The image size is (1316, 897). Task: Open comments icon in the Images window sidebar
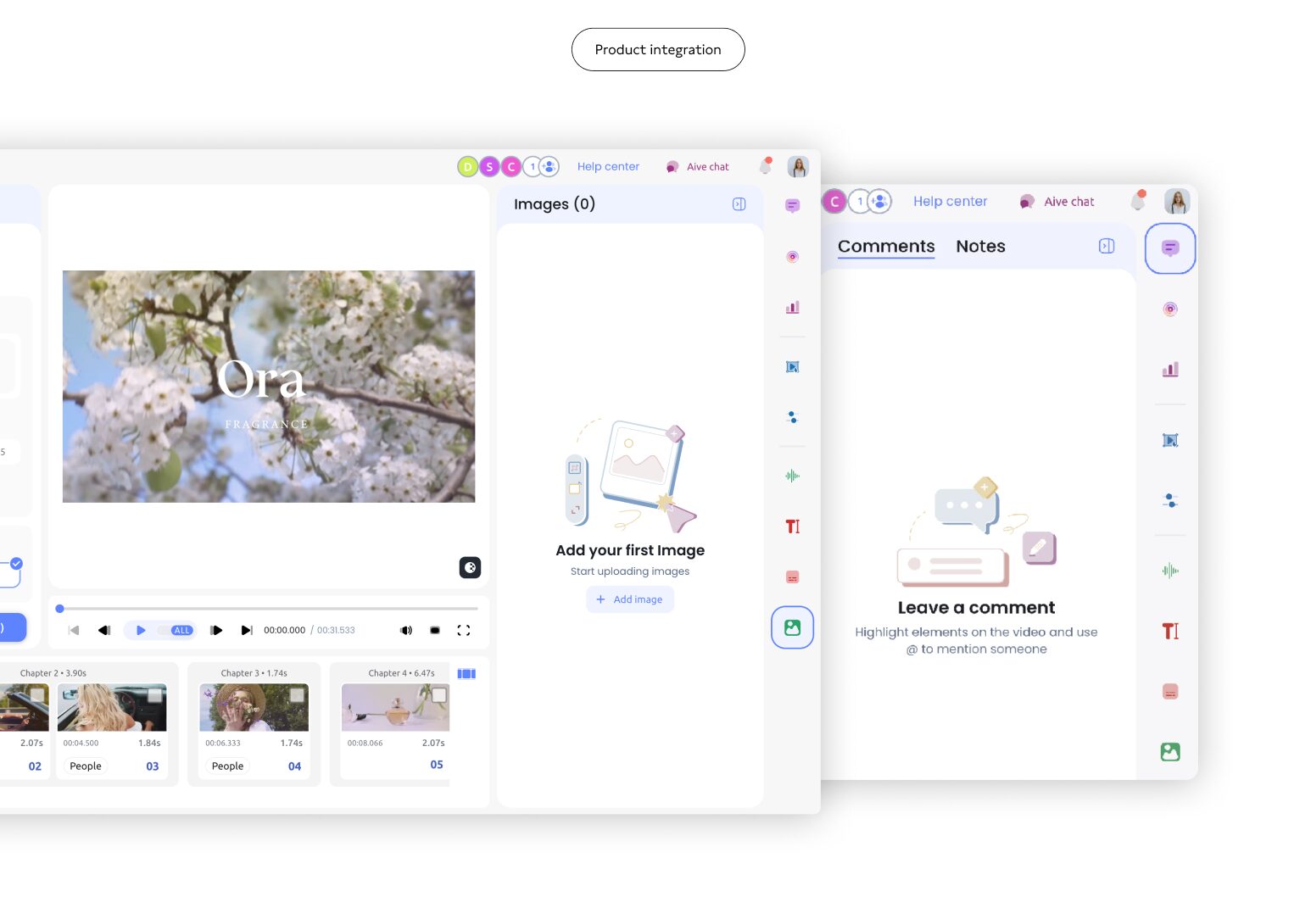(792, 205)
